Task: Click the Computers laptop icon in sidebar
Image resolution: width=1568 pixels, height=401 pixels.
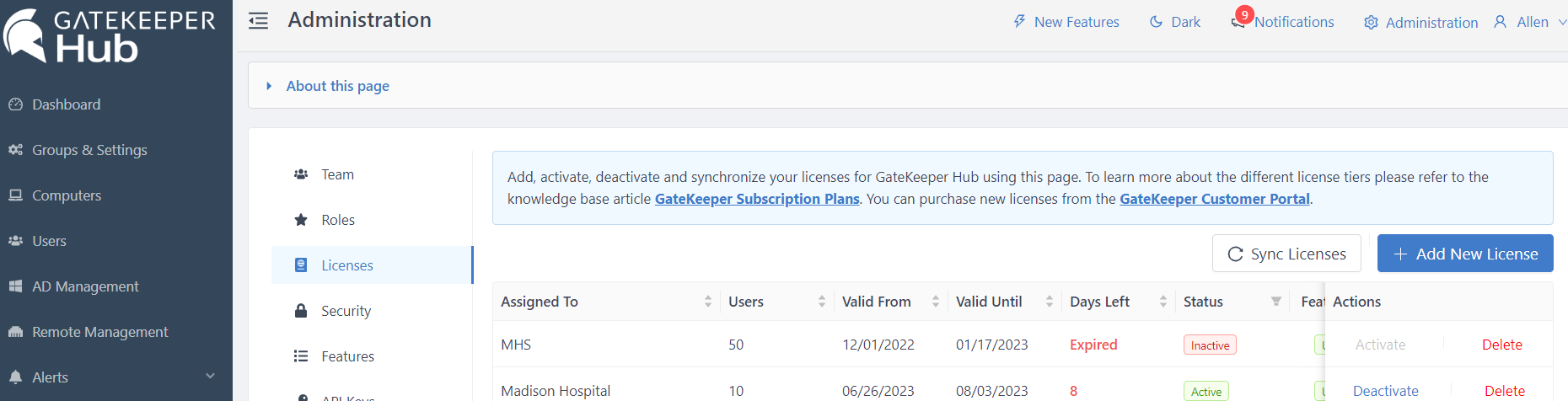Action: [x=15, y=195]
